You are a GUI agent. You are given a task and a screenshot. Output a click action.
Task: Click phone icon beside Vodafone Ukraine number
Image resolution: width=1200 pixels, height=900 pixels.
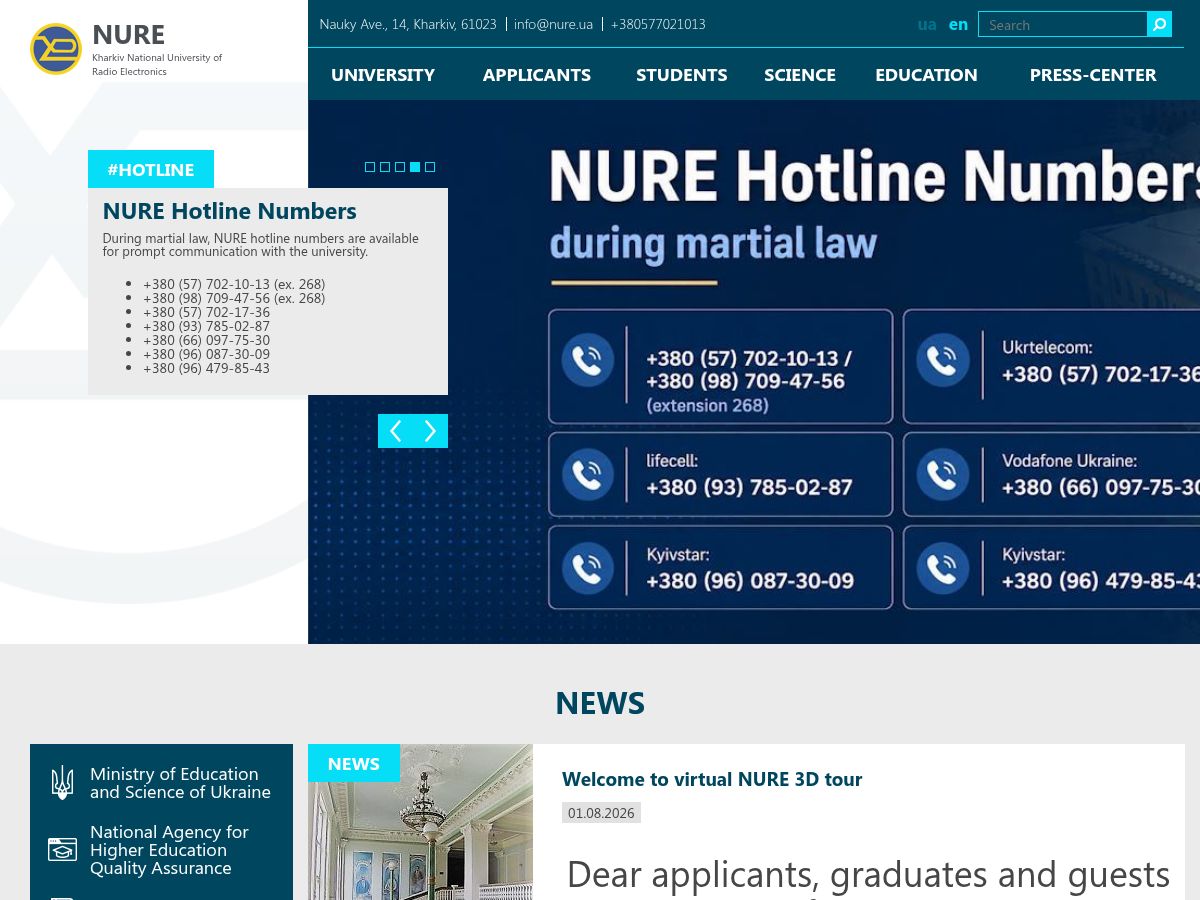(943, 475)
